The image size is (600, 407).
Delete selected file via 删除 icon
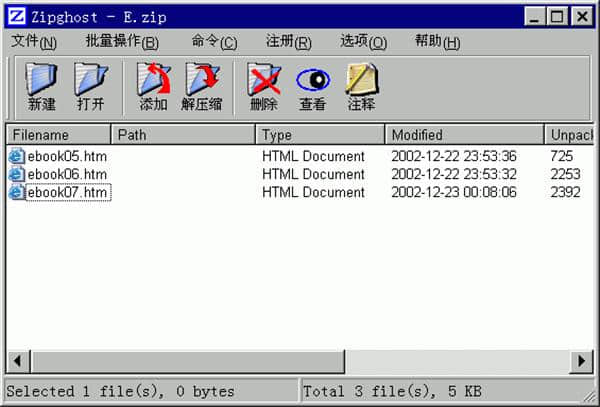tap(264, 79)
